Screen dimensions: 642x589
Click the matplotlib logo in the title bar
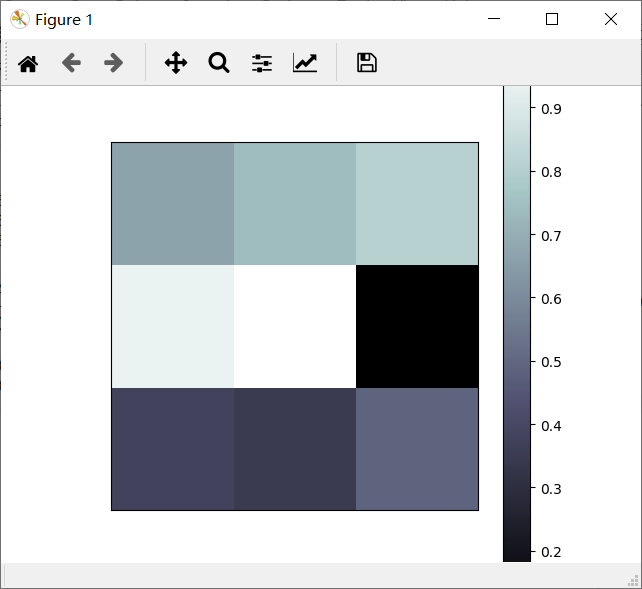(x=20, y=19)
